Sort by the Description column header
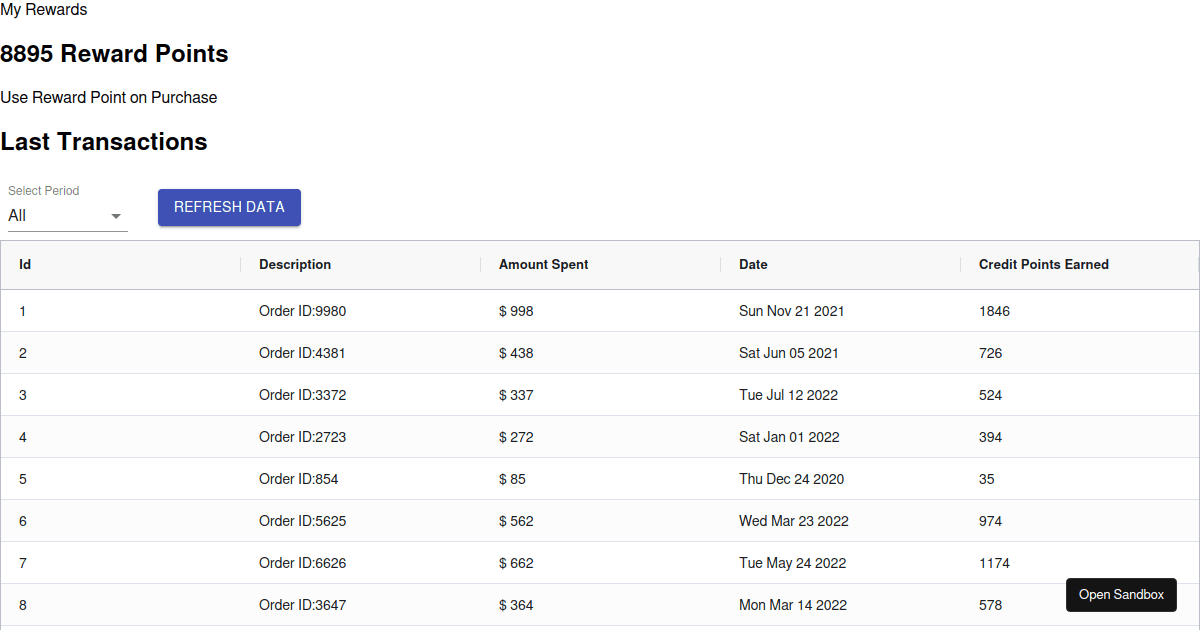 point(295,265)
